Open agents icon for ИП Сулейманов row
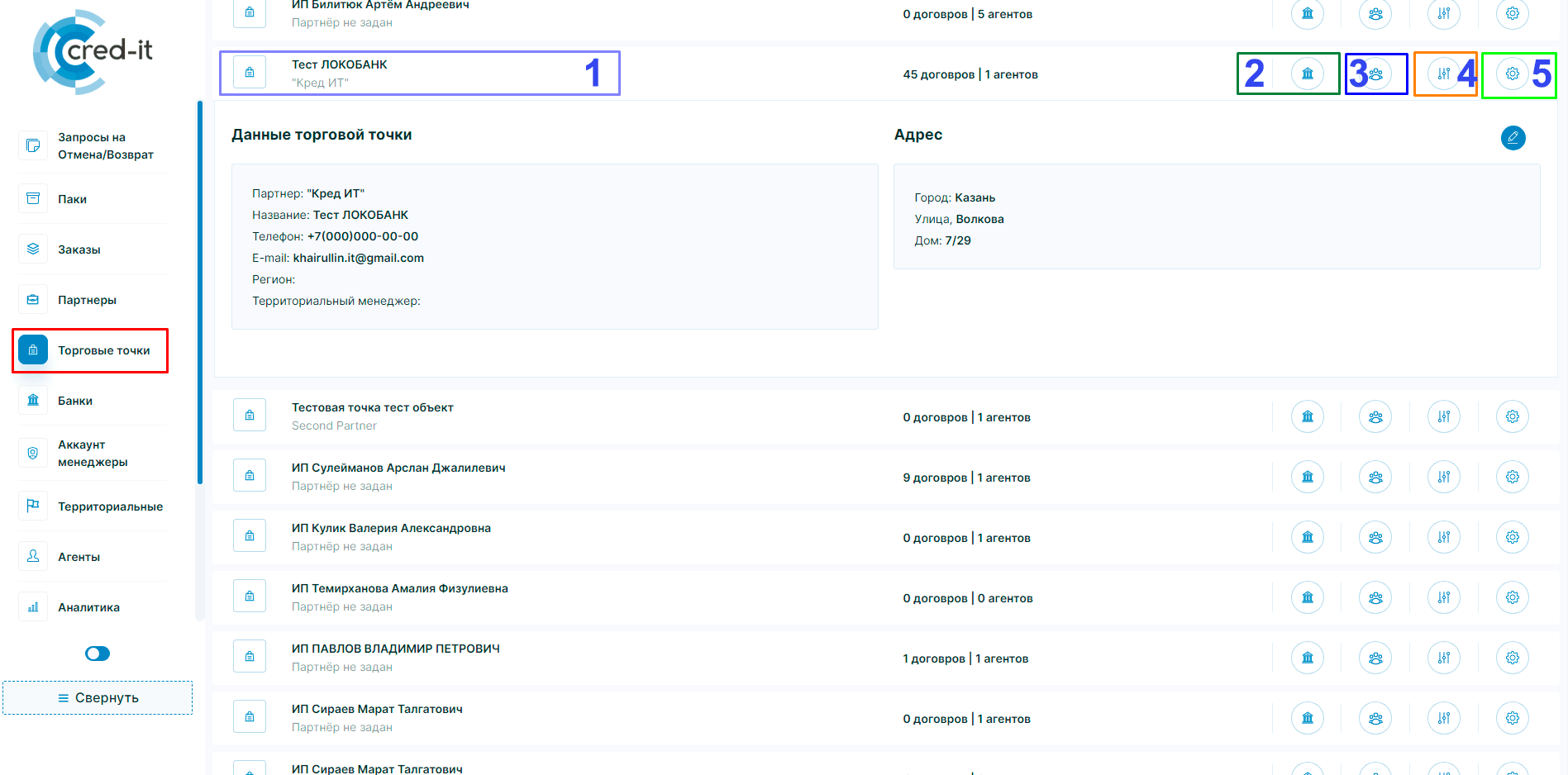Viewport: 1568px width, 775px height. 1375,477
